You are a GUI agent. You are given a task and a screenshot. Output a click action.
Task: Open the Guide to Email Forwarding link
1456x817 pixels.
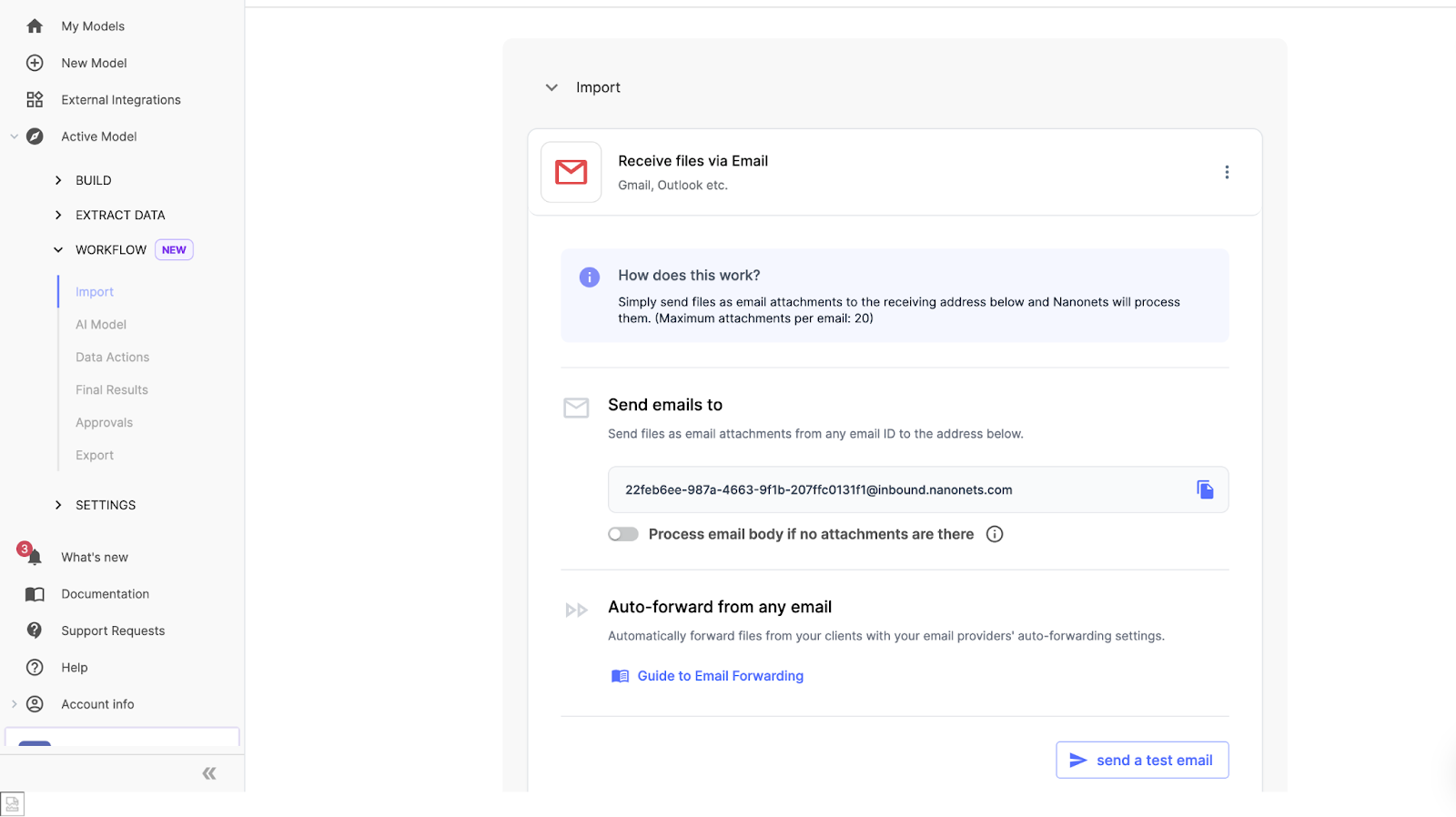[720, 676]
